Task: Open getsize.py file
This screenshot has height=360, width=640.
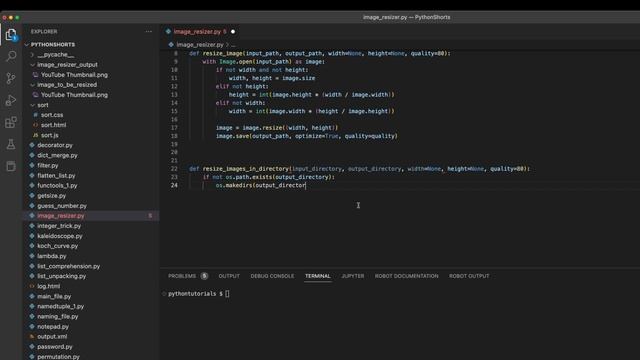Action: [x=51, y=196]
